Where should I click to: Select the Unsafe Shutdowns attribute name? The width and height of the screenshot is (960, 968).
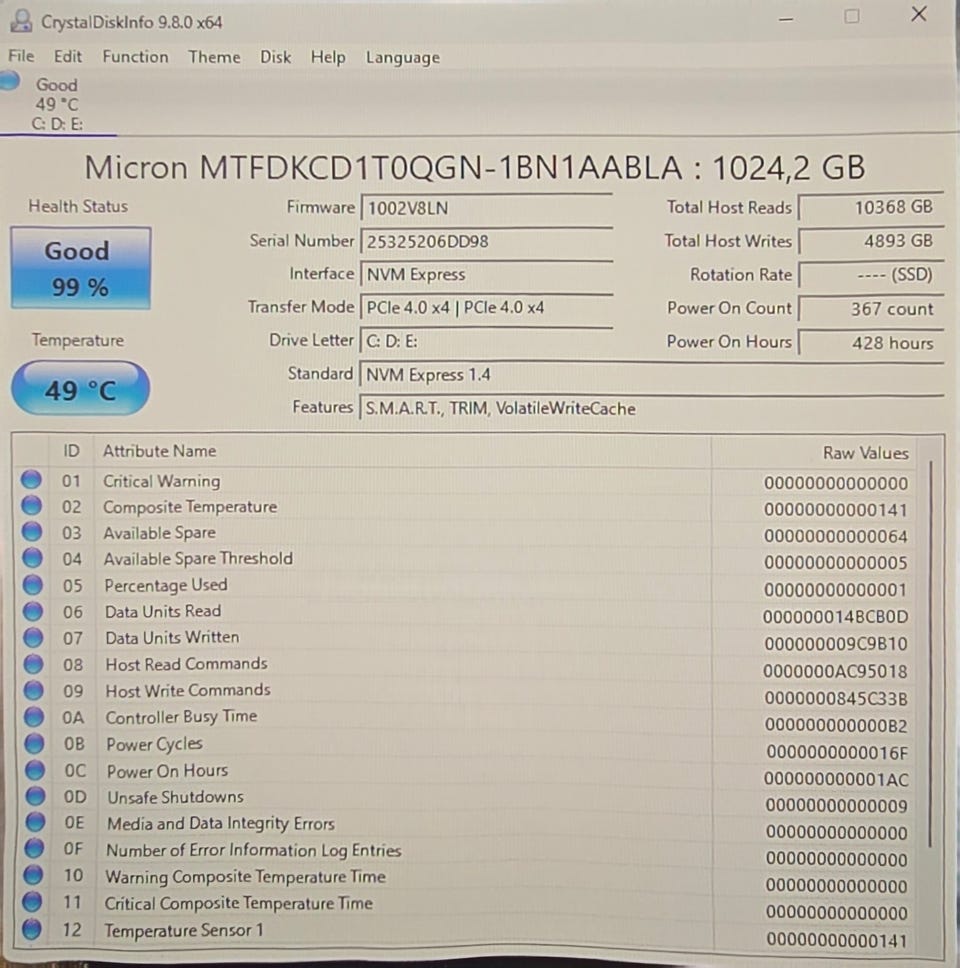coord(175,797)
